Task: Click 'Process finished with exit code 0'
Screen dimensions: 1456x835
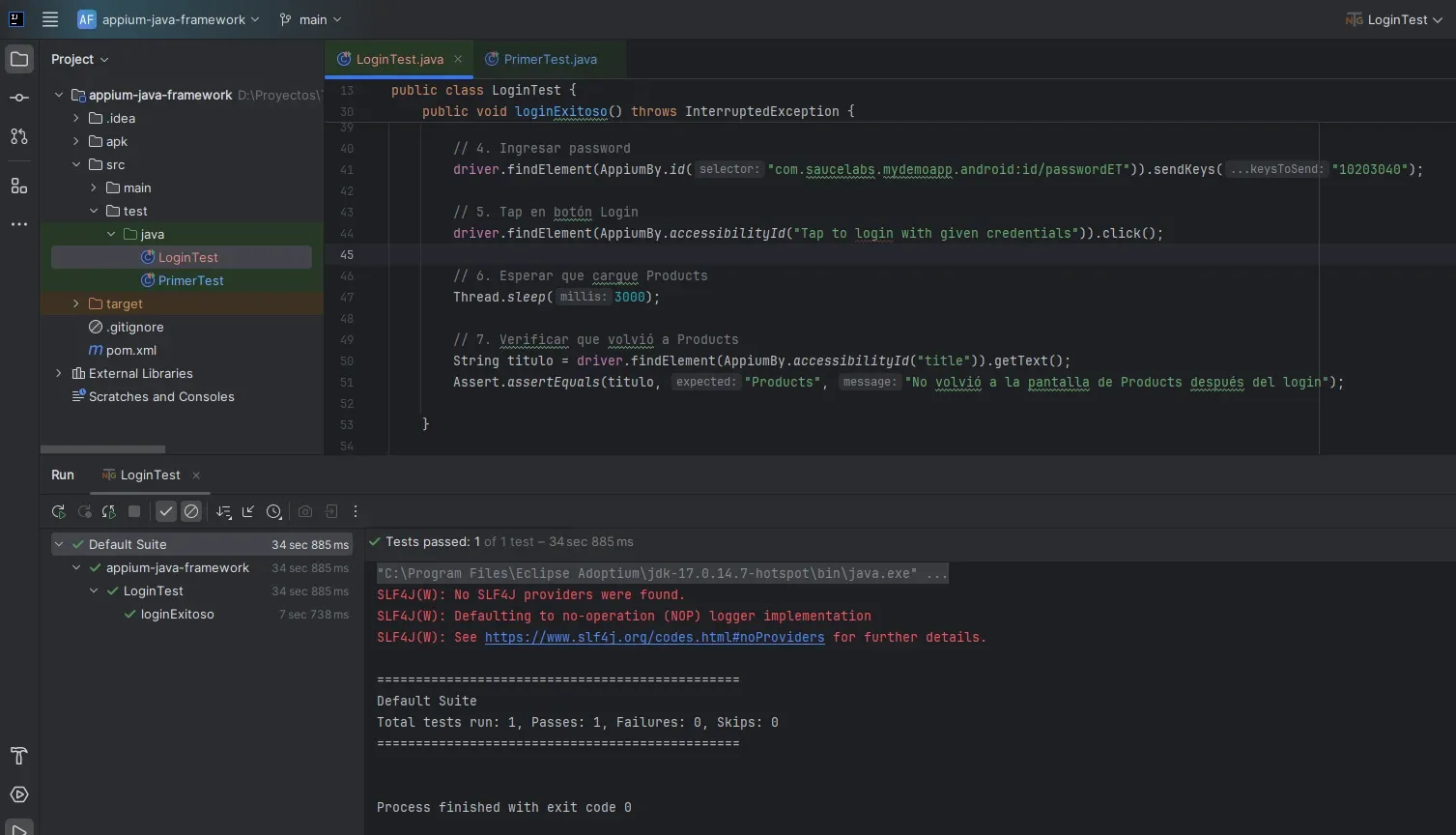Action: coord(504,807)
